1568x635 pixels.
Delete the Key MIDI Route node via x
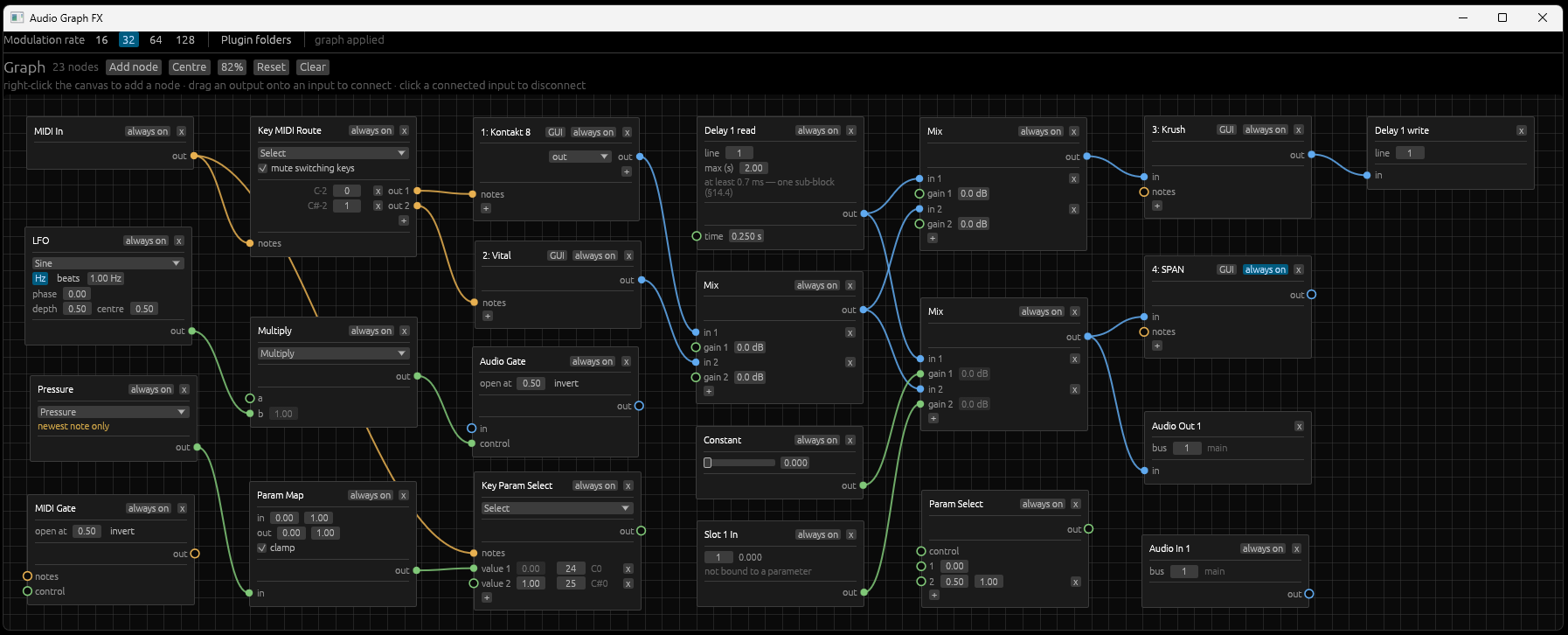point(404,130)
